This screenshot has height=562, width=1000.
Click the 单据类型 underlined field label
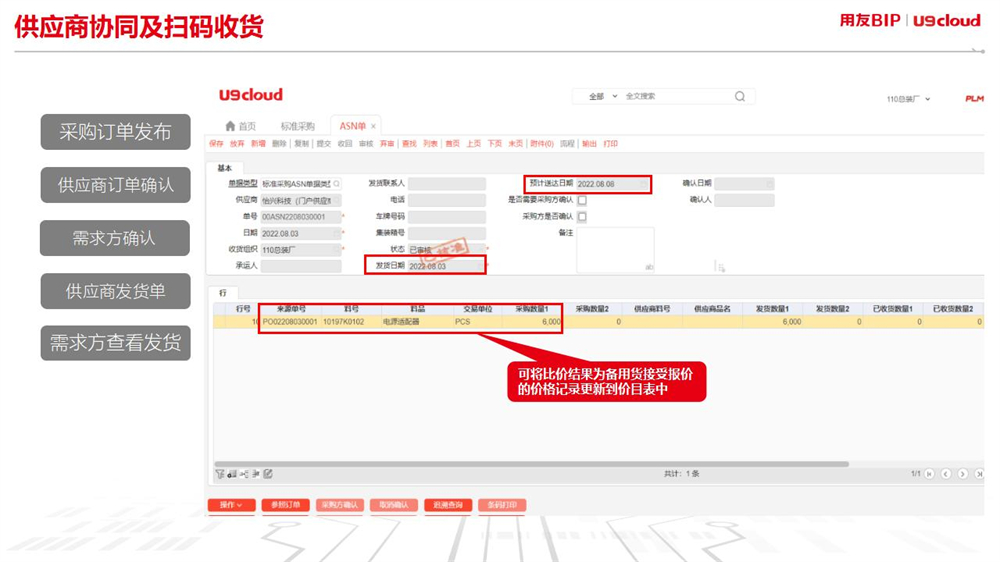pos(243,183)
